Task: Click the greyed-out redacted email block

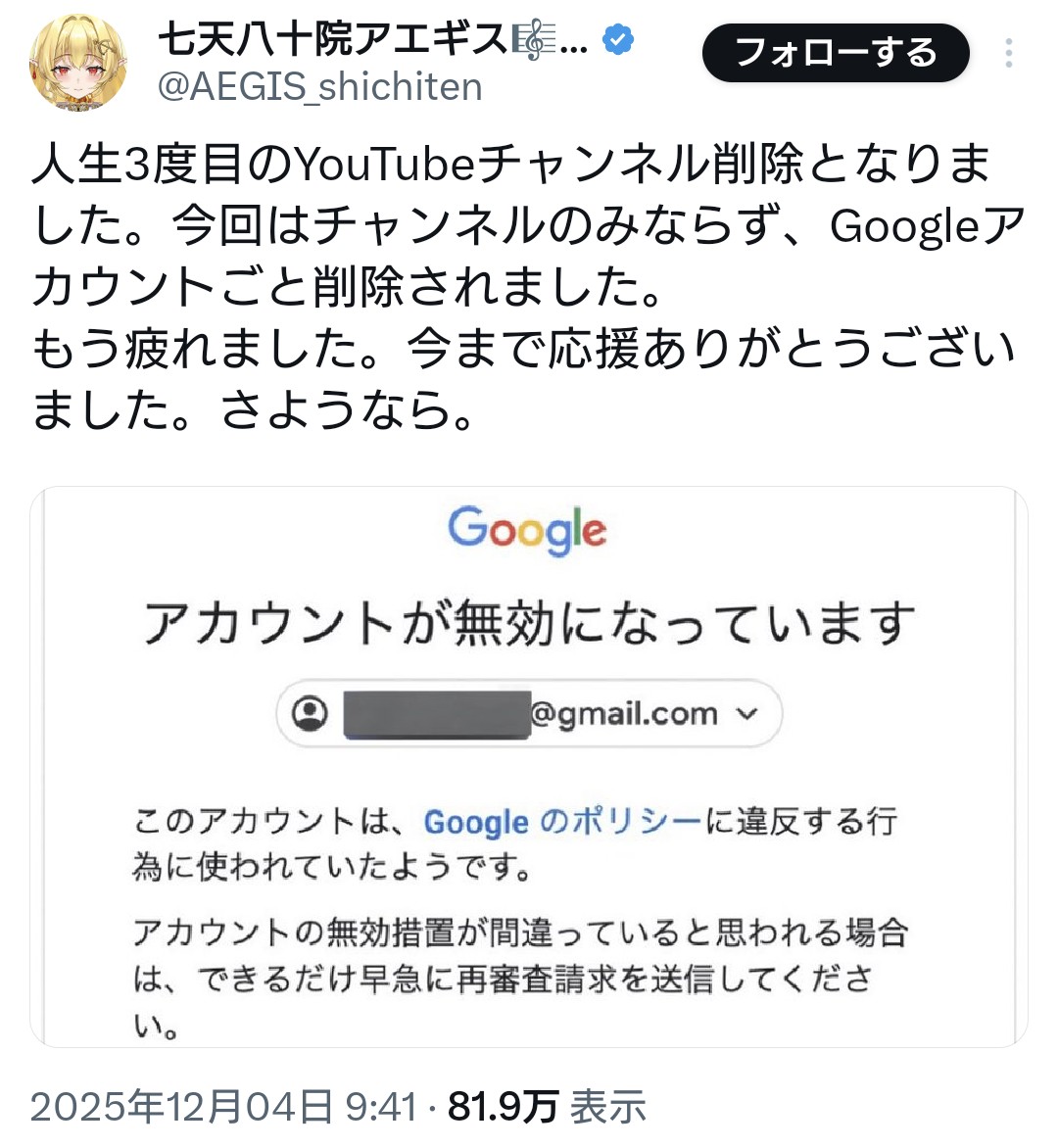Action: point(436,713)
